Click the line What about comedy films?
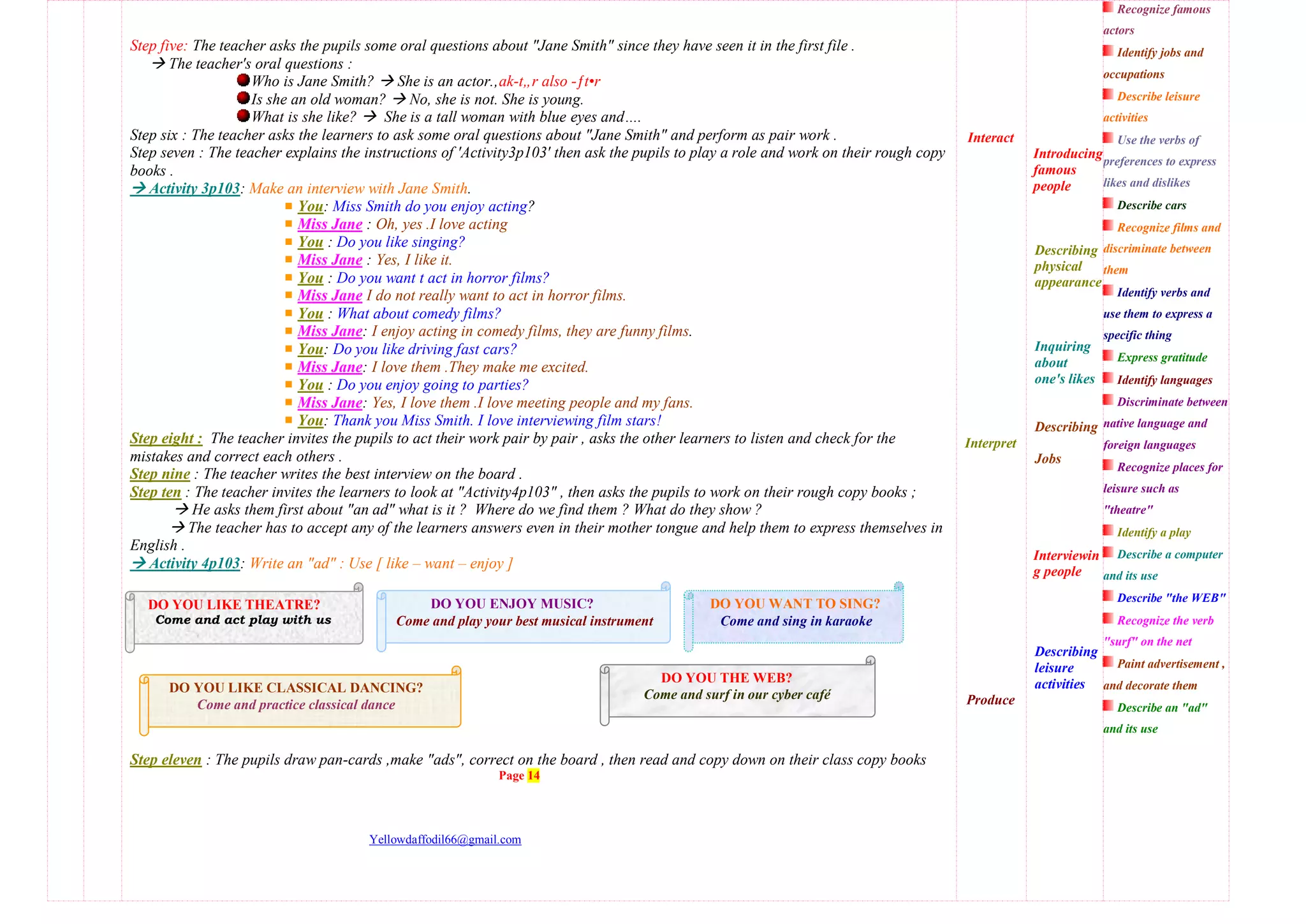The image size is (1306, 924). (x=418, y=314)
